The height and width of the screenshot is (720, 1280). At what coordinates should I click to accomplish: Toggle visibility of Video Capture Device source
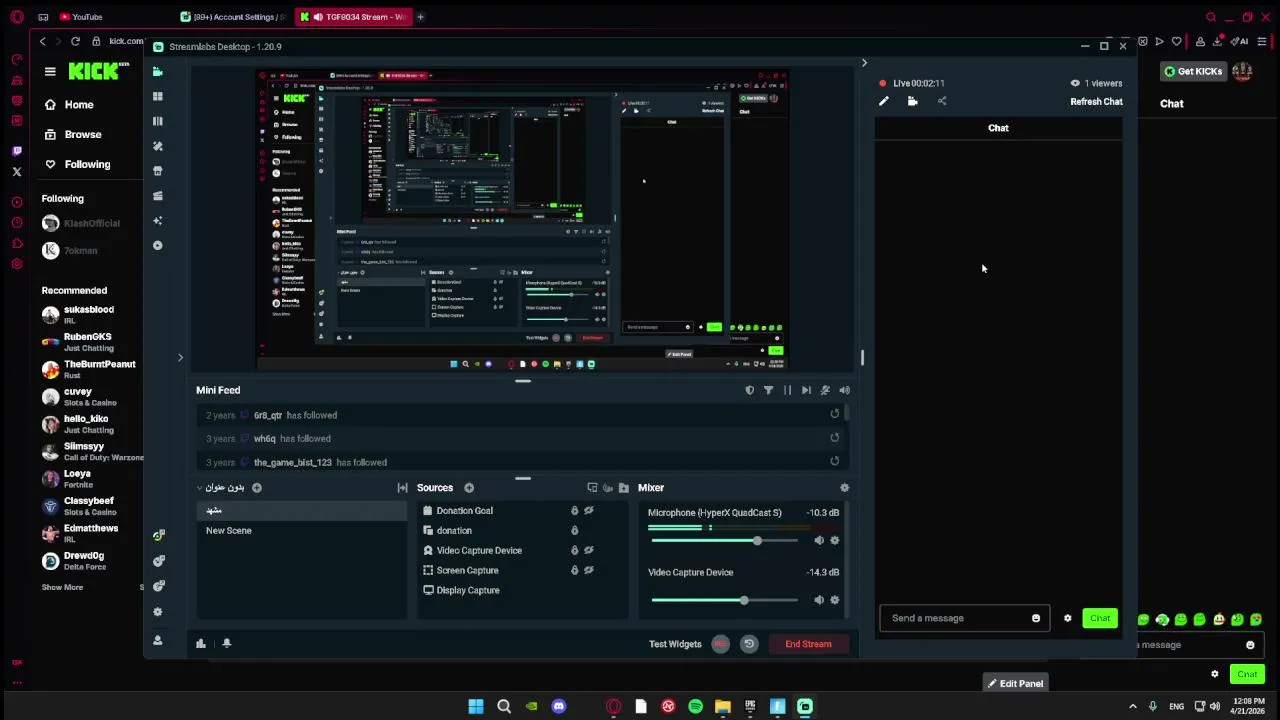588,550
